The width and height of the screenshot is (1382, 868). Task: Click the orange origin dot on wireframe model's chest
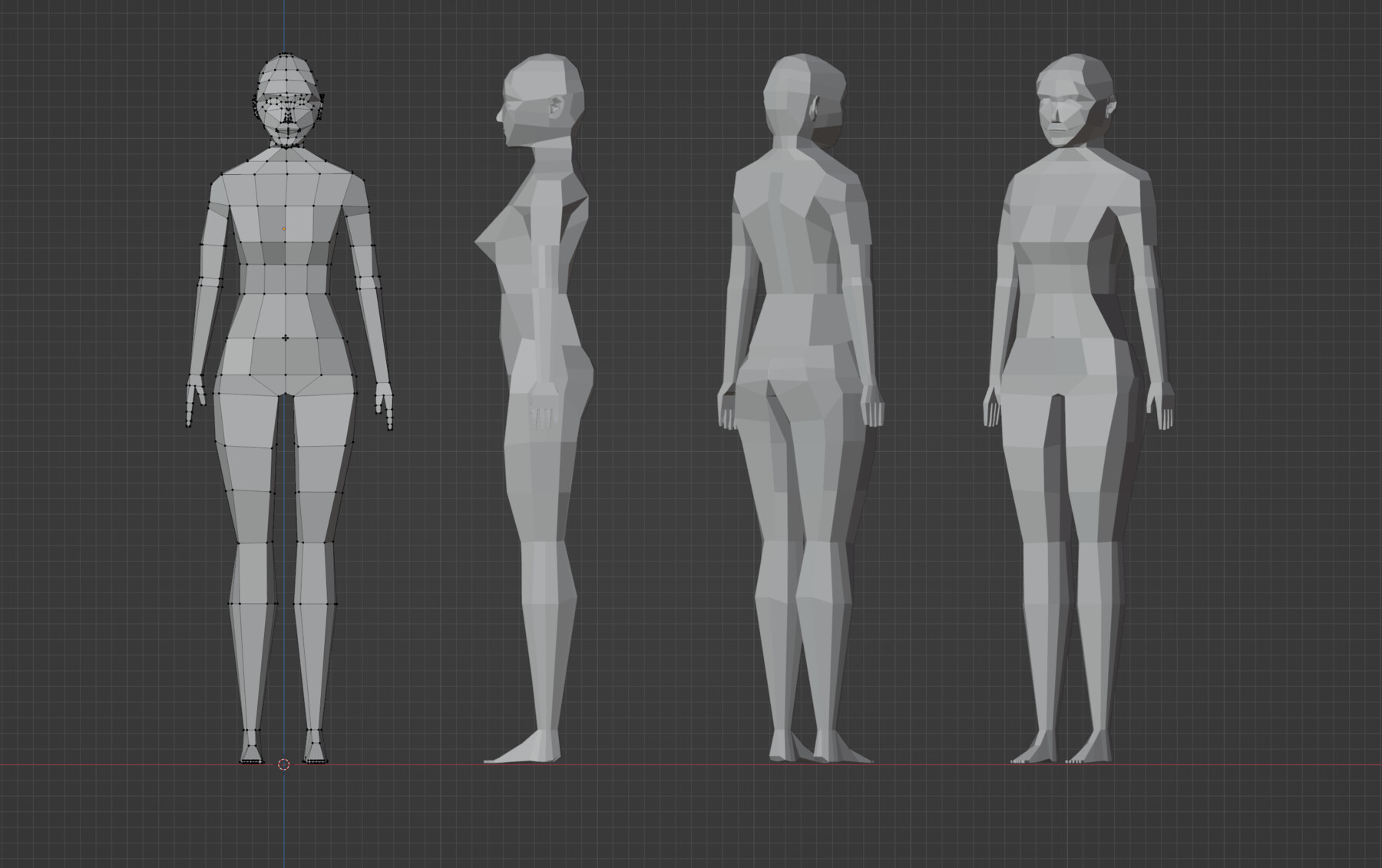[x=284, y=229]
